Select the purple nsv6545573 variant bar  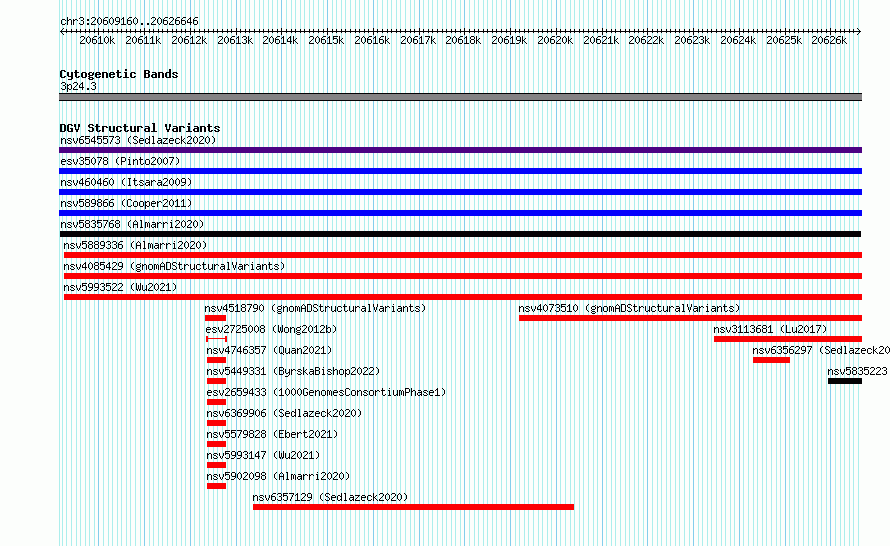point(460,150)
